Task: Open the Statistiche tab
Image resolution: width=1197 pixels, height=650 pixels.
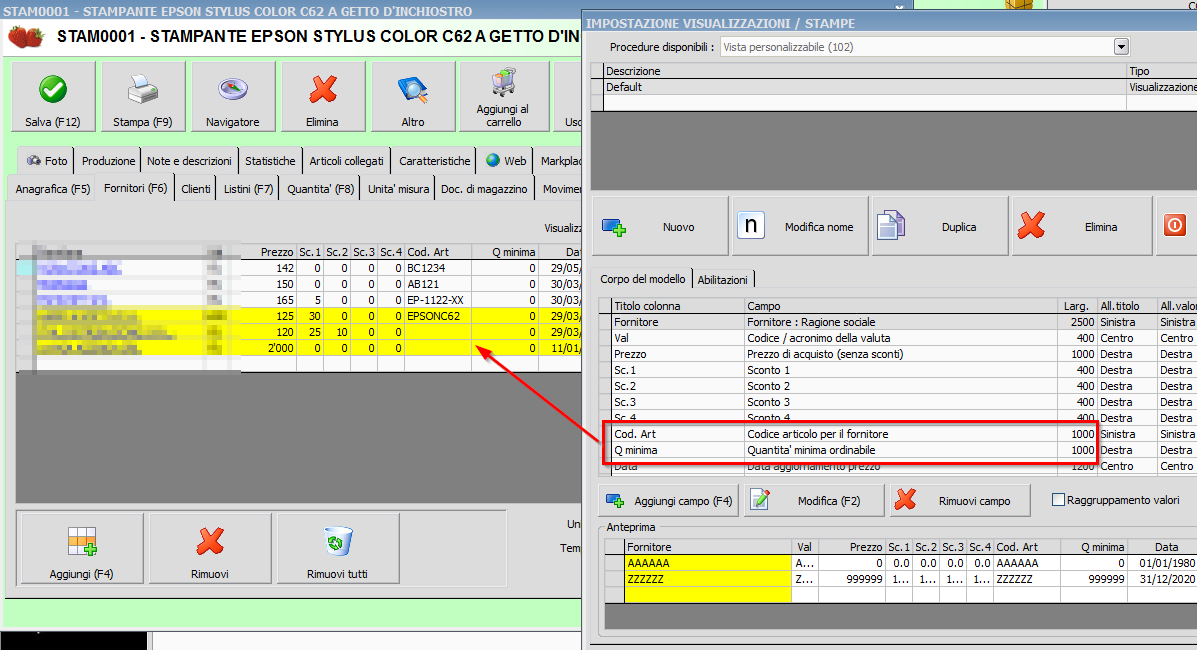Action: pos(270,161)
